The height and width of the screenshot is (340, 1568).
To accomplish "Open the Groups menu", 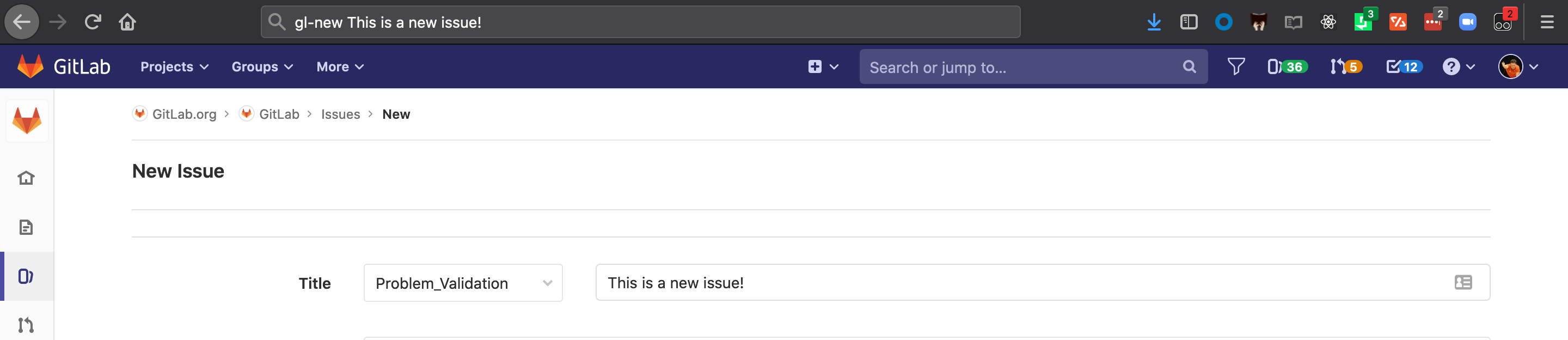I will pyautogui.click(x=262, y=66).
